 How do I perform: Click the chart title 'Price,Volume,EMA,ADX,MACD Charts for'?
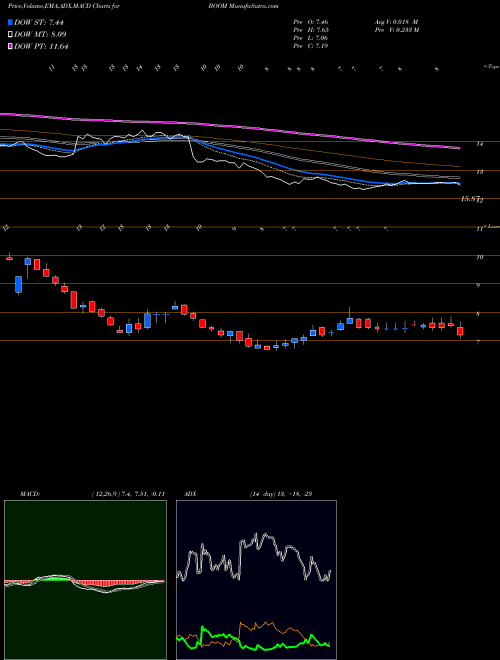64,6
